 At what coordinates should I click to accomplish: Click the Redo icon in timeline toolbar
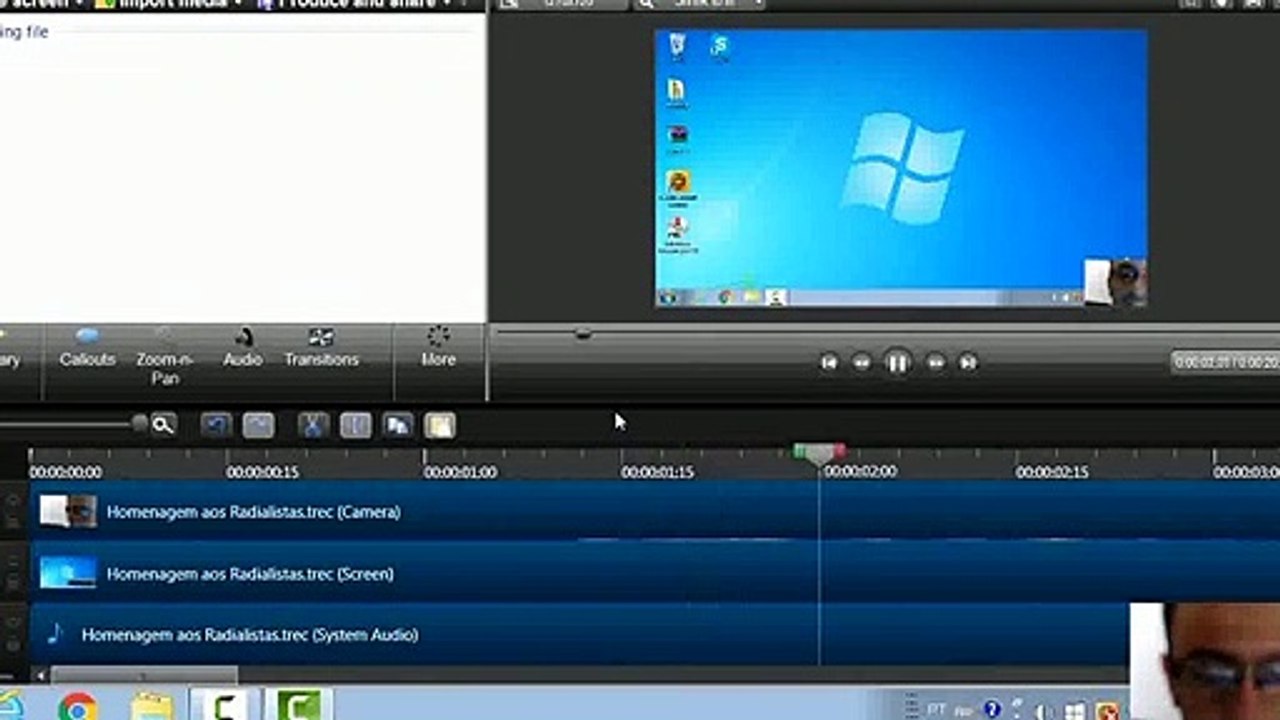258,425
